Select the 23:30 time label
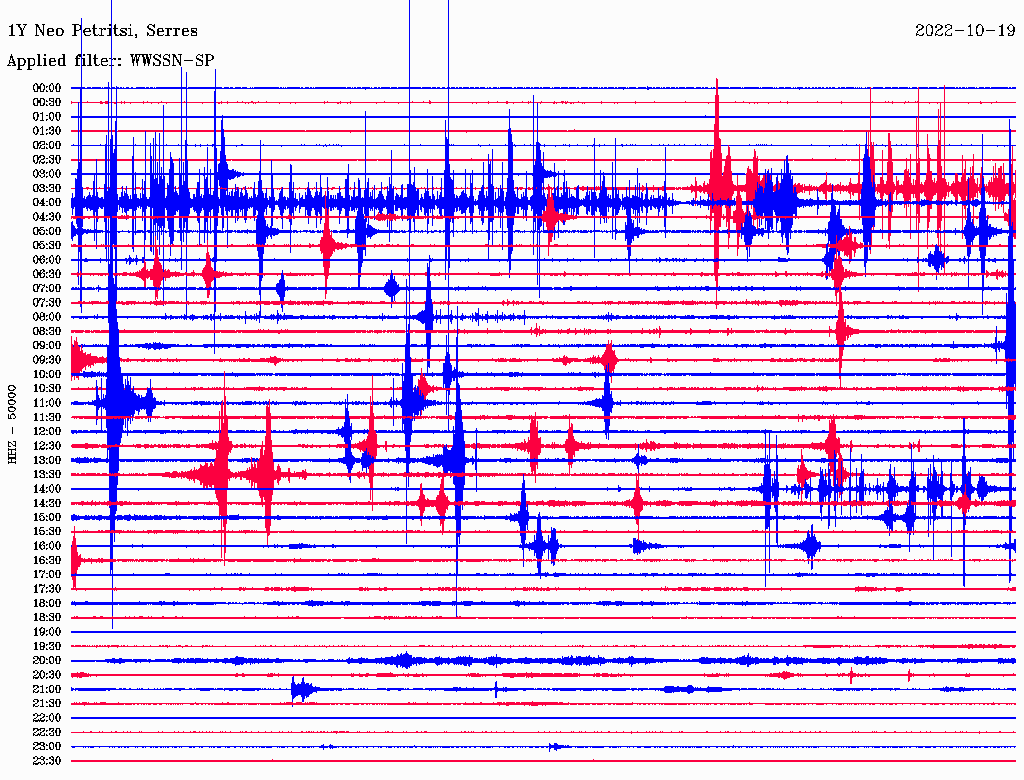Image resolution: width=1024 pixels, height=780 pixels. (x=47, y=761)
